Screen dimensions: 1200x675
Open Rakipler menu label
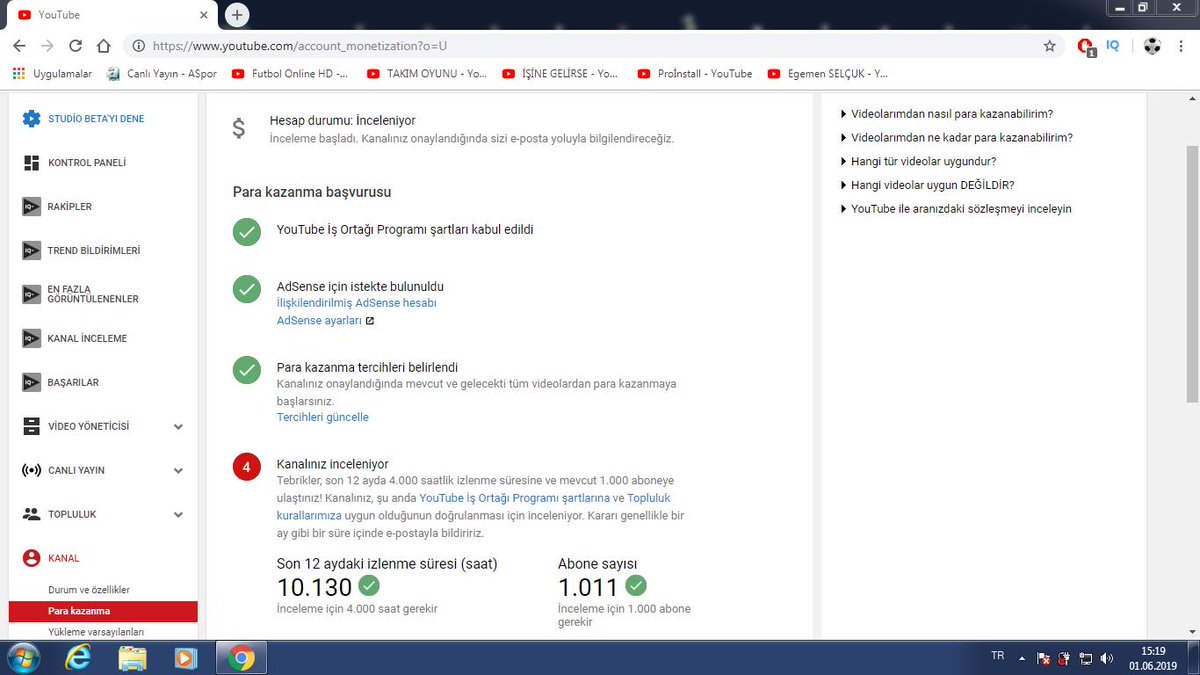click(x=70, y=207)
